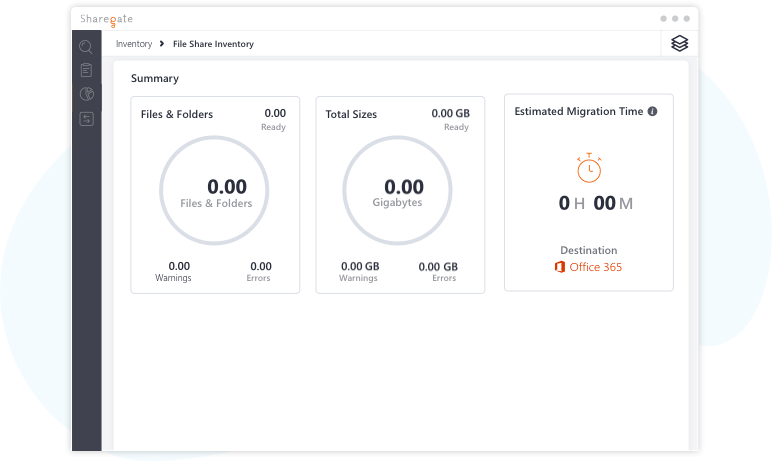Viewport: 772px width, 461px height.
Task: Click the Summary heading
Action: pyautogui.click(x=155, y=78)
